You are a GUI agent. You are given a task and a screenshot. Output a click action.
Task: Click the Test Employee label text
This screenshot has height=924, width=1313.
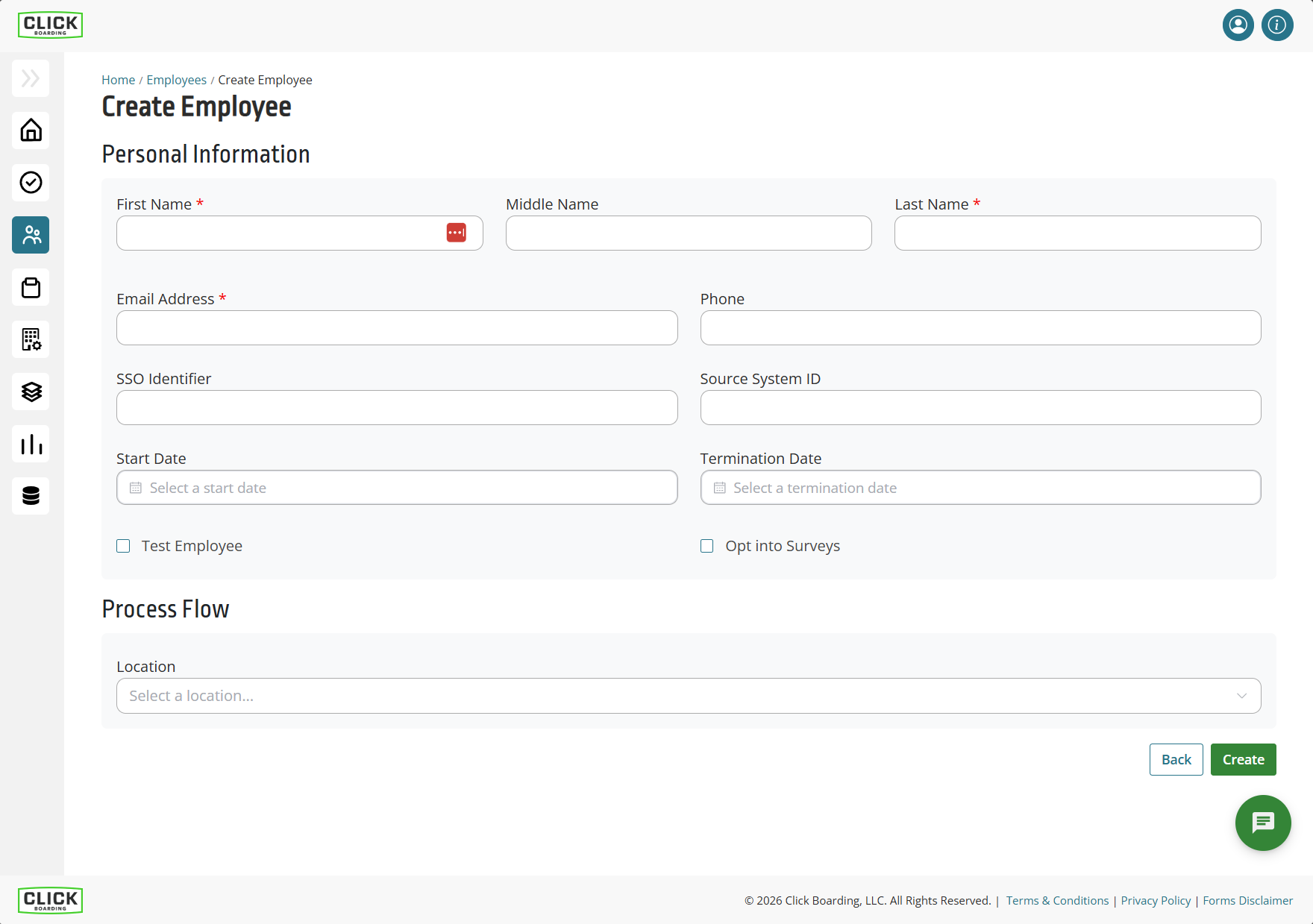click(x=192, y=546)
